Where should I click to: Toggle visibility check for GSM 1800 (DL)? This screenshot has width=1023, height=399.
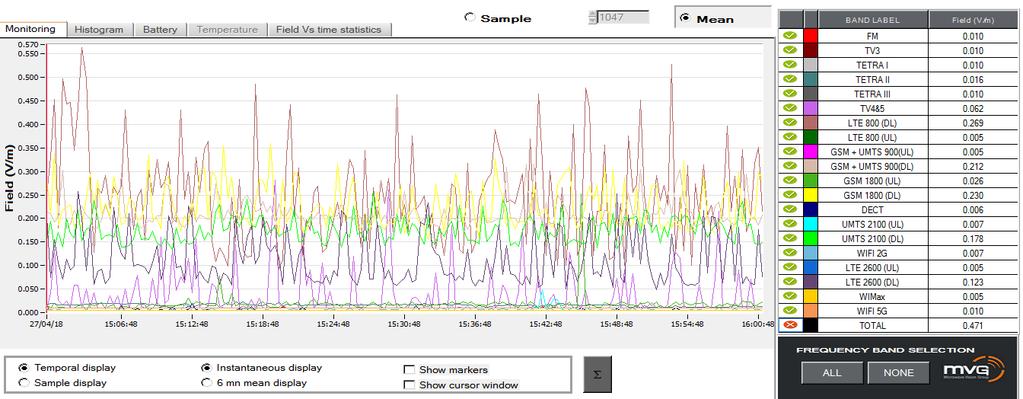pyautogui.click(x=790, y=194)
